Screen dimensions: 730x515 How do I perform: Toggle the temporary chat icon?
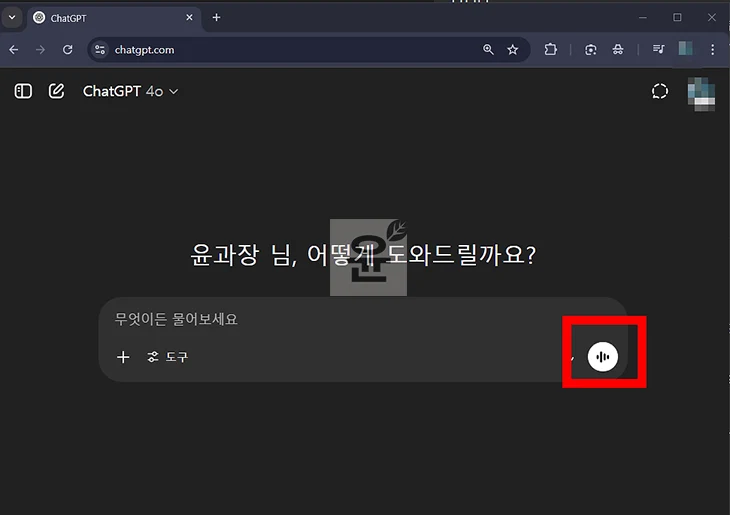coord(660,91)
